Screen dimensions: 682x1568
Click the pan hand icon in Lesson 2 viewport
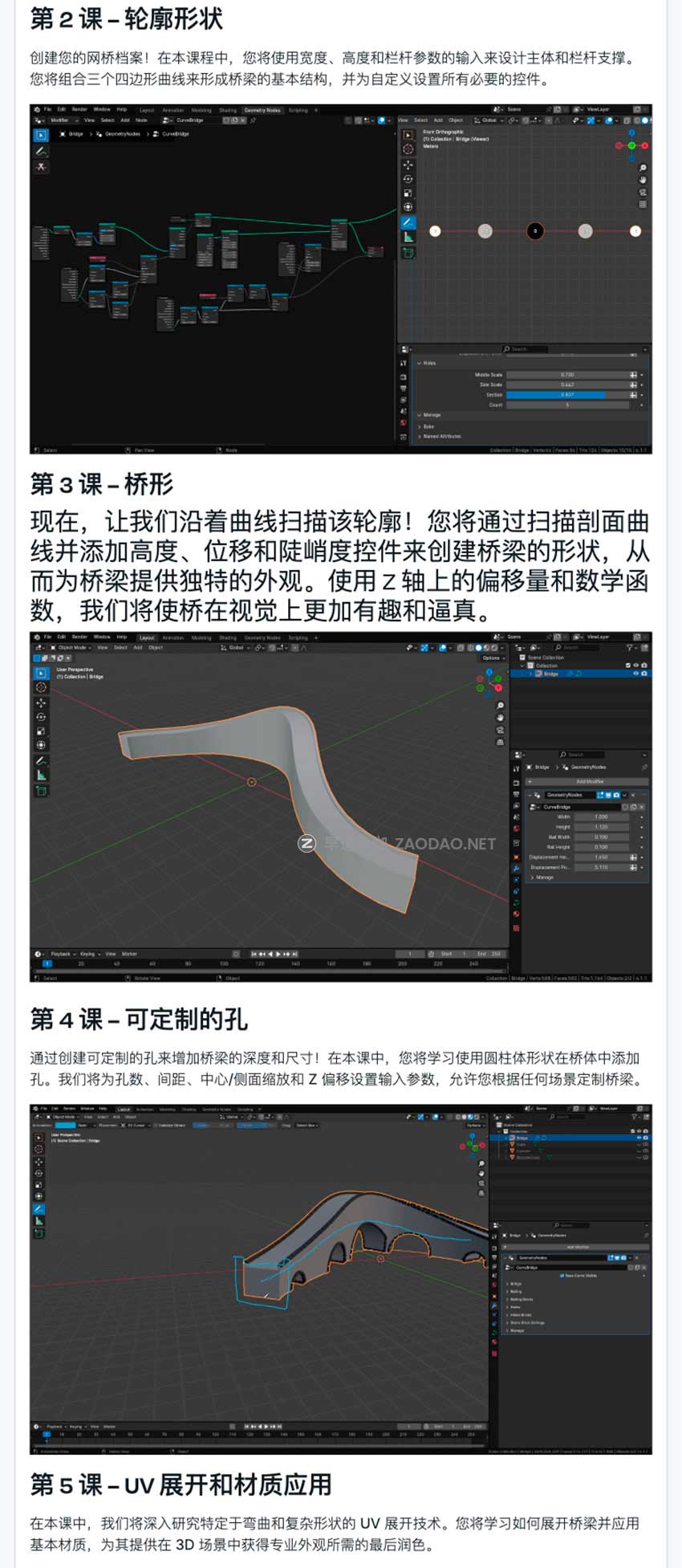coord(643,180)
